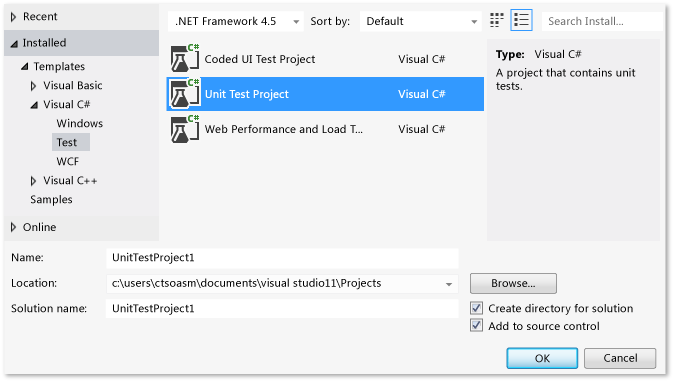
Task: Collapse the Templates tree node
Action: [x=25, y=67]
